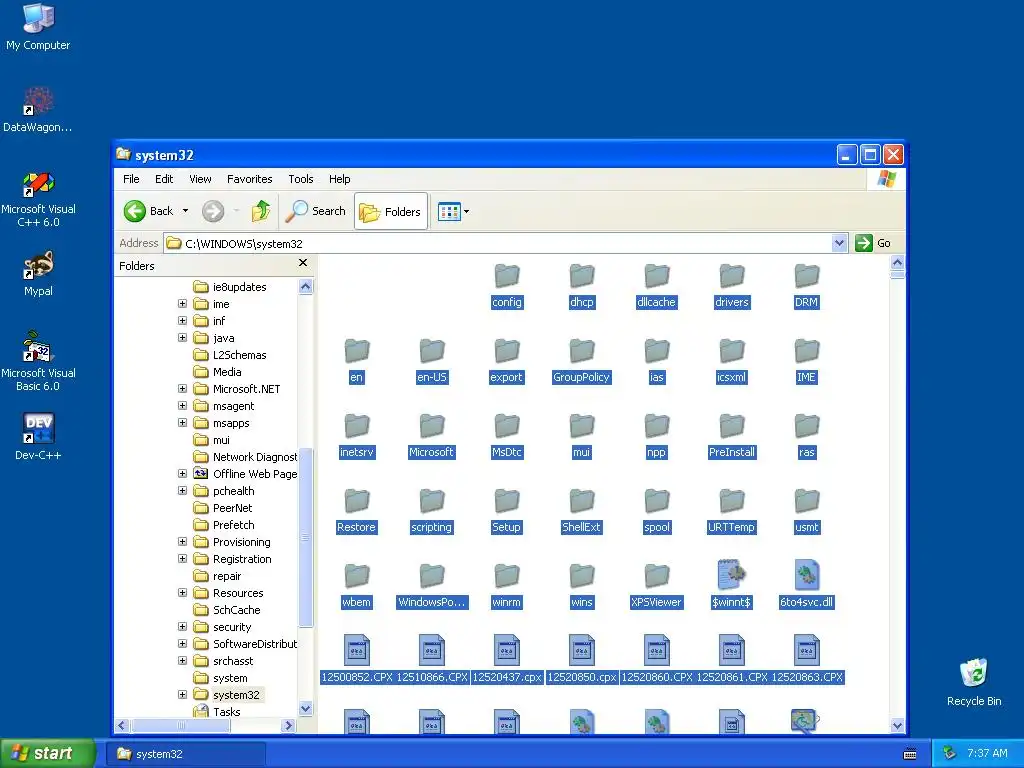
Task: Close the Folders pane with X
Action: pos(302,263)
